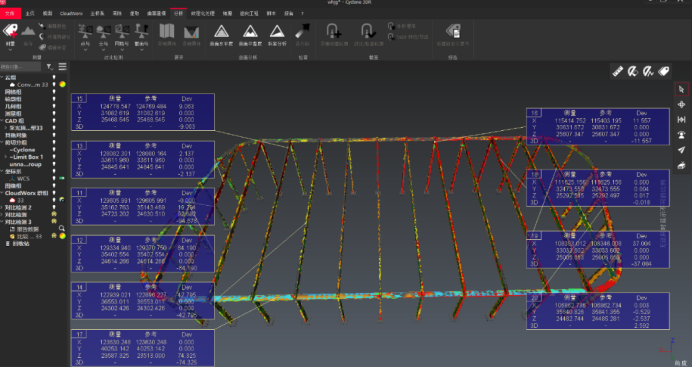Viewport: 692px width, 367px height.
Task: Expand the ~Limit Box 1 tree node
Action: [x=6, y=157]
